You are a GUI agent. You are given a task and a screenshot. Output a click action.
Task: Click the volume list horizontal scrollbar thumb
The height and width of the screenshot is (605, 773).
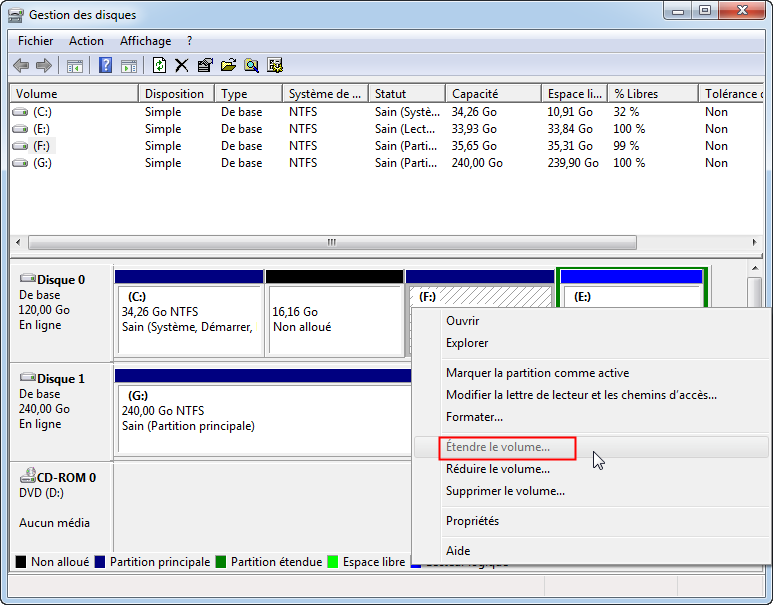[x=332, y=242]
